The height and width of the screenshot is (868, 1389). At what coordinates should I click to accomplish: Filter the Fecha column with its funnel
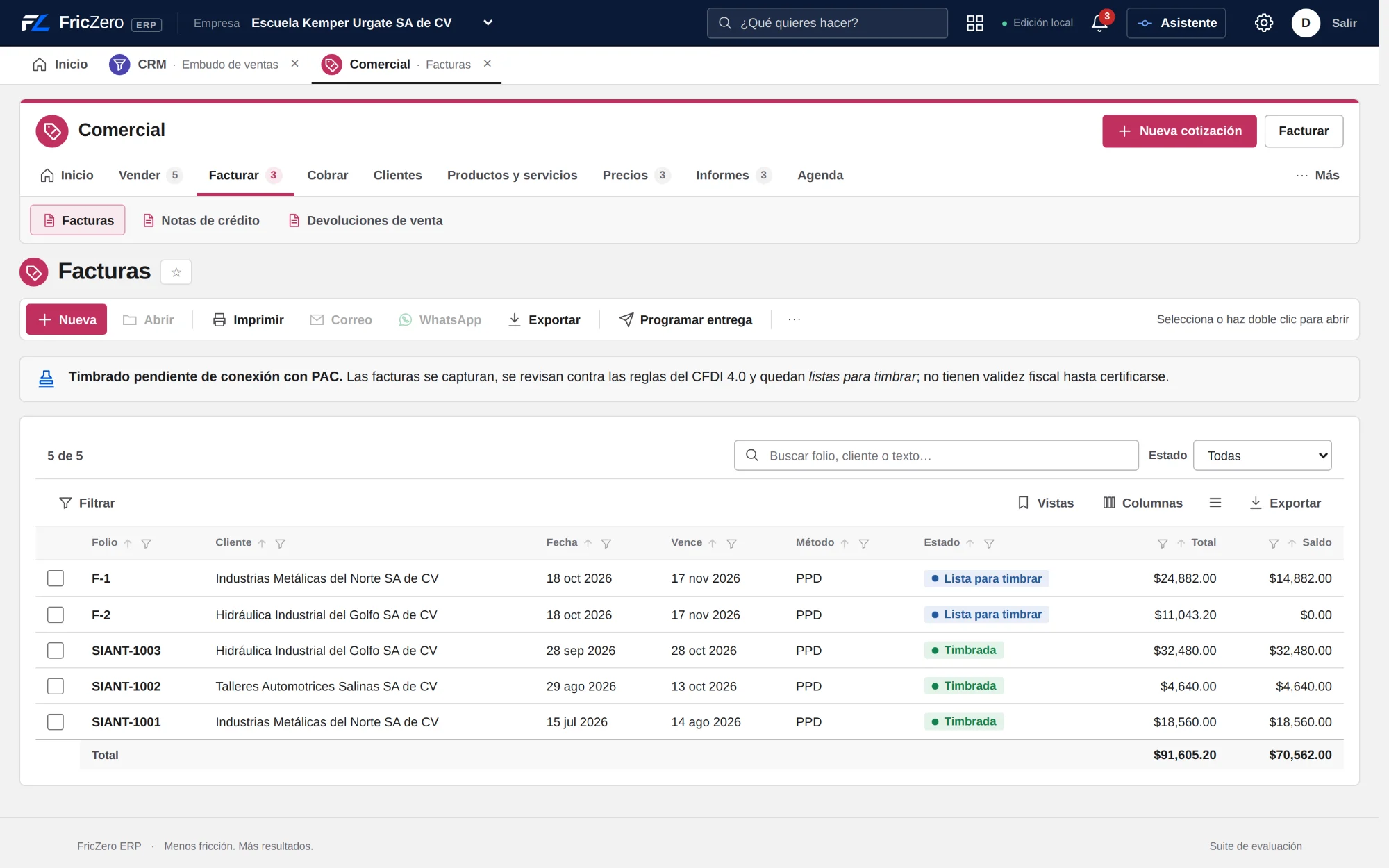pyautogui.click(x=606, y=543)
